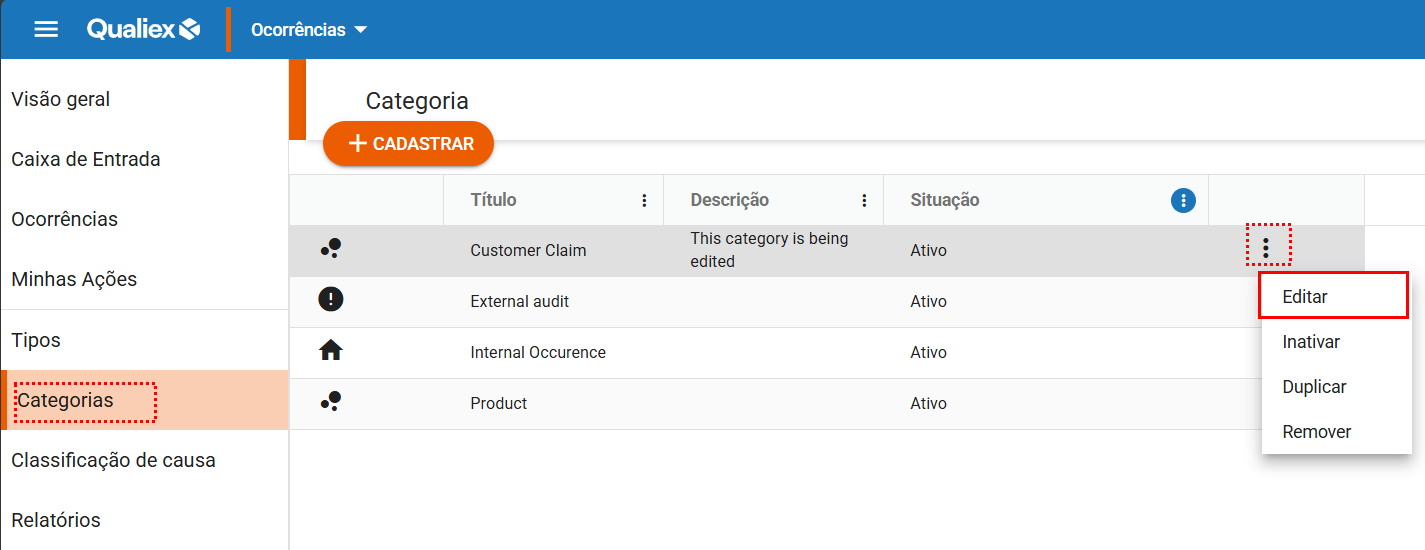This screenshot has height=550, width=1425.
Task: Open Caixa de Entrada in sidebar
Action: 86,159
